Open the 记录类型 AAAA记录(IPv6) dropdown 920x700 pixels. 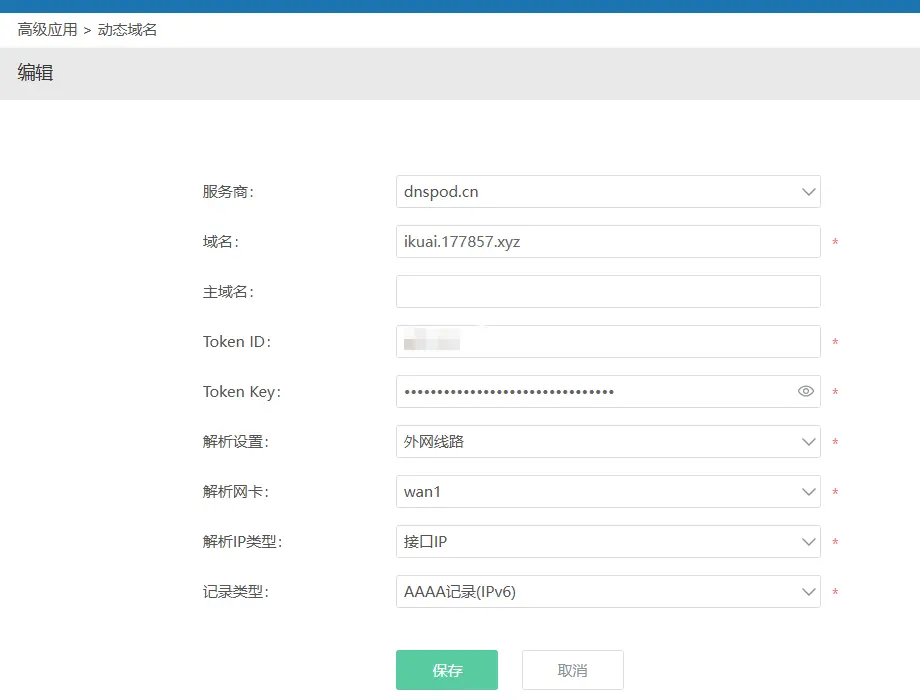[608, 591]
